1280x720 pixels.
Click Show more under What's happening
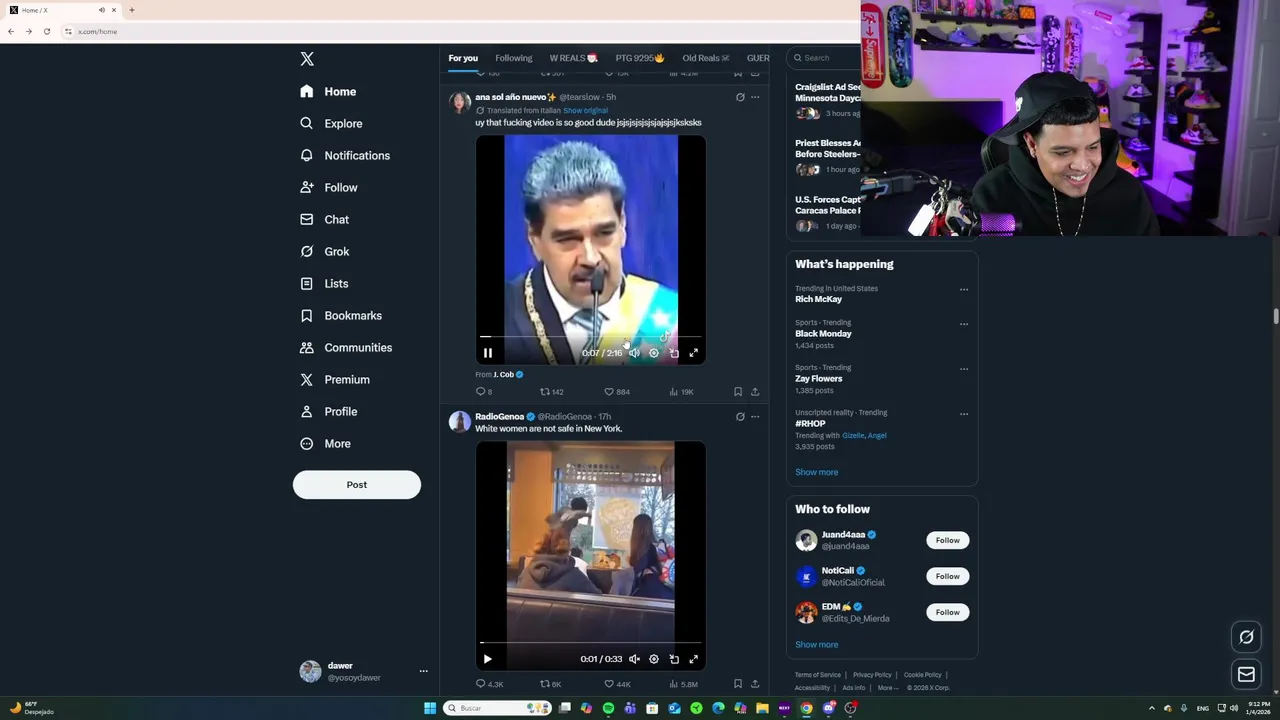817,472
